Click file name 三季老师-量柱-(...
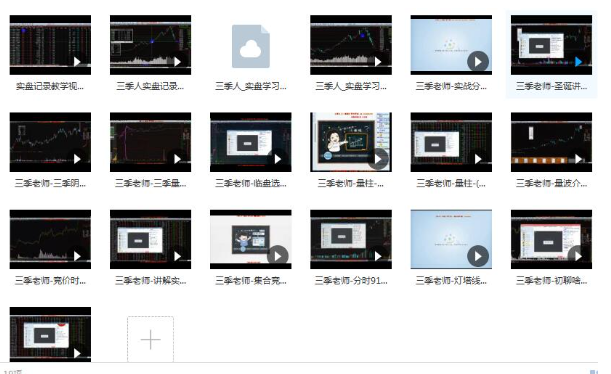 [451, 183]
